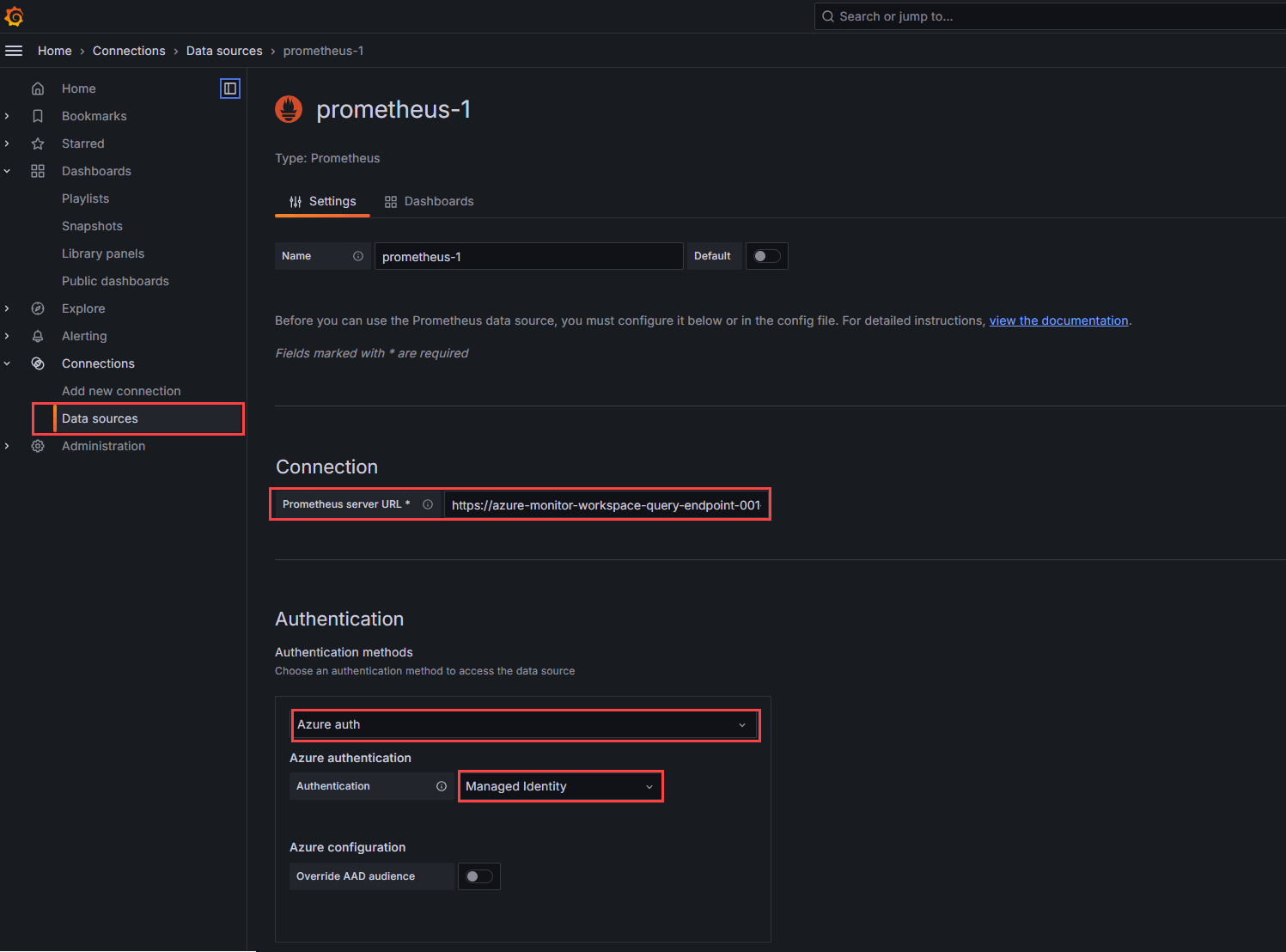Click the Starred star icon
Image resolution: width=1286 pixels, height=952 pixels.
tap(38, 143)
